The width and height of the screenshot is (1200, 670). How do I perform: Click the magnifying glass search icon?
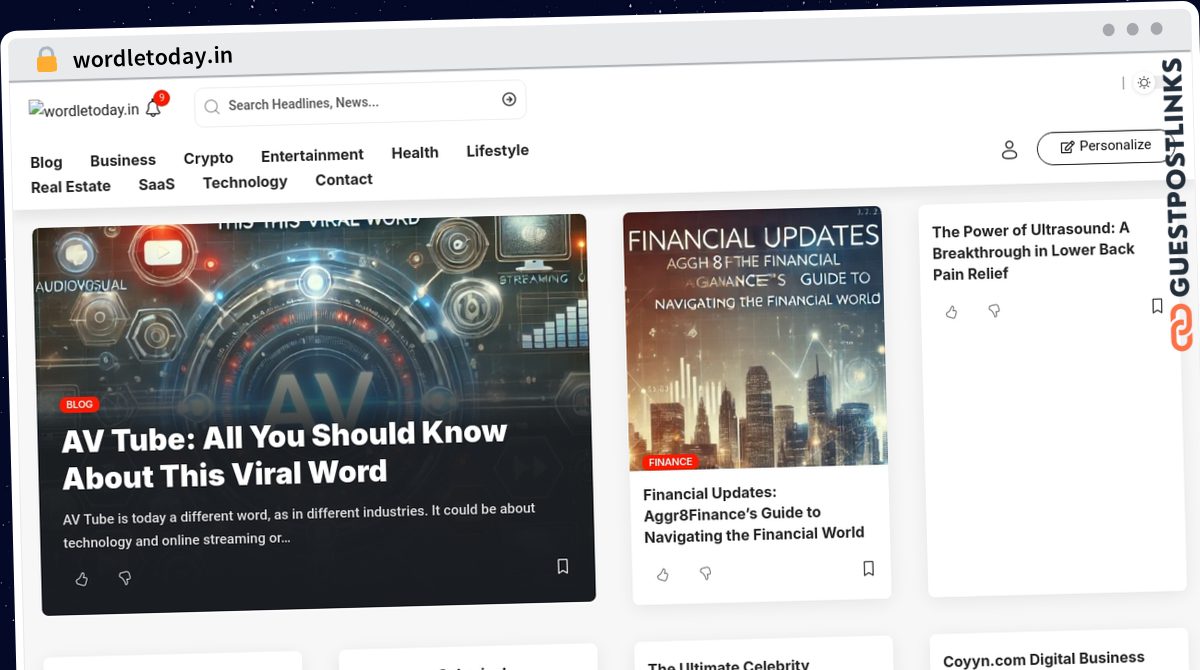212,105
